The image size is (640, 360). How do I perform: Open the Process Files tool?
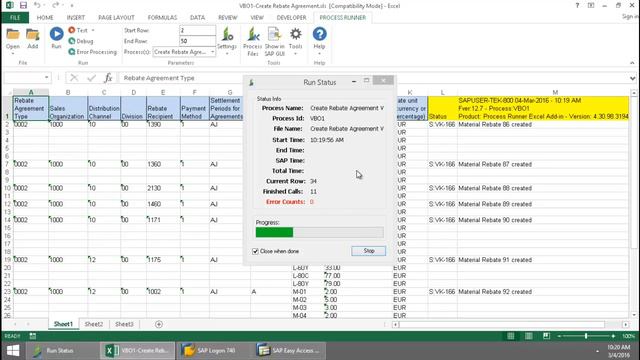[x=253, y=42]
